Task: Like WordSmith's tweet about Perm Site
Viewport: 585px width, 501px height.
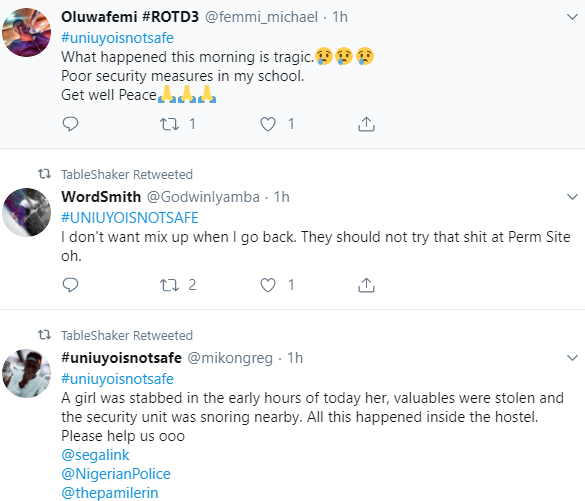Action: [x=268, y=285]
